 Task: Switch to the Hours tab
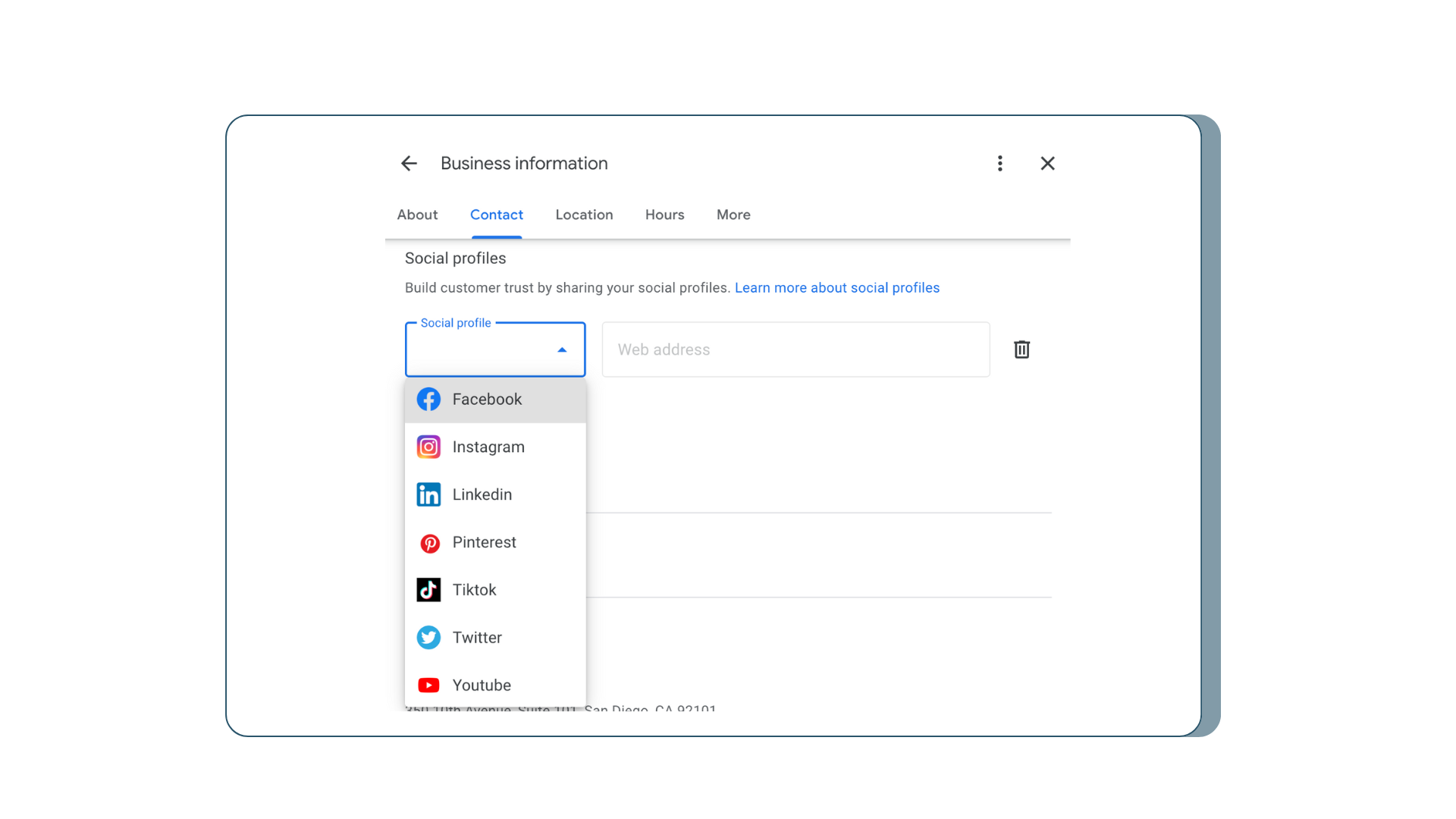coord(664,215)
